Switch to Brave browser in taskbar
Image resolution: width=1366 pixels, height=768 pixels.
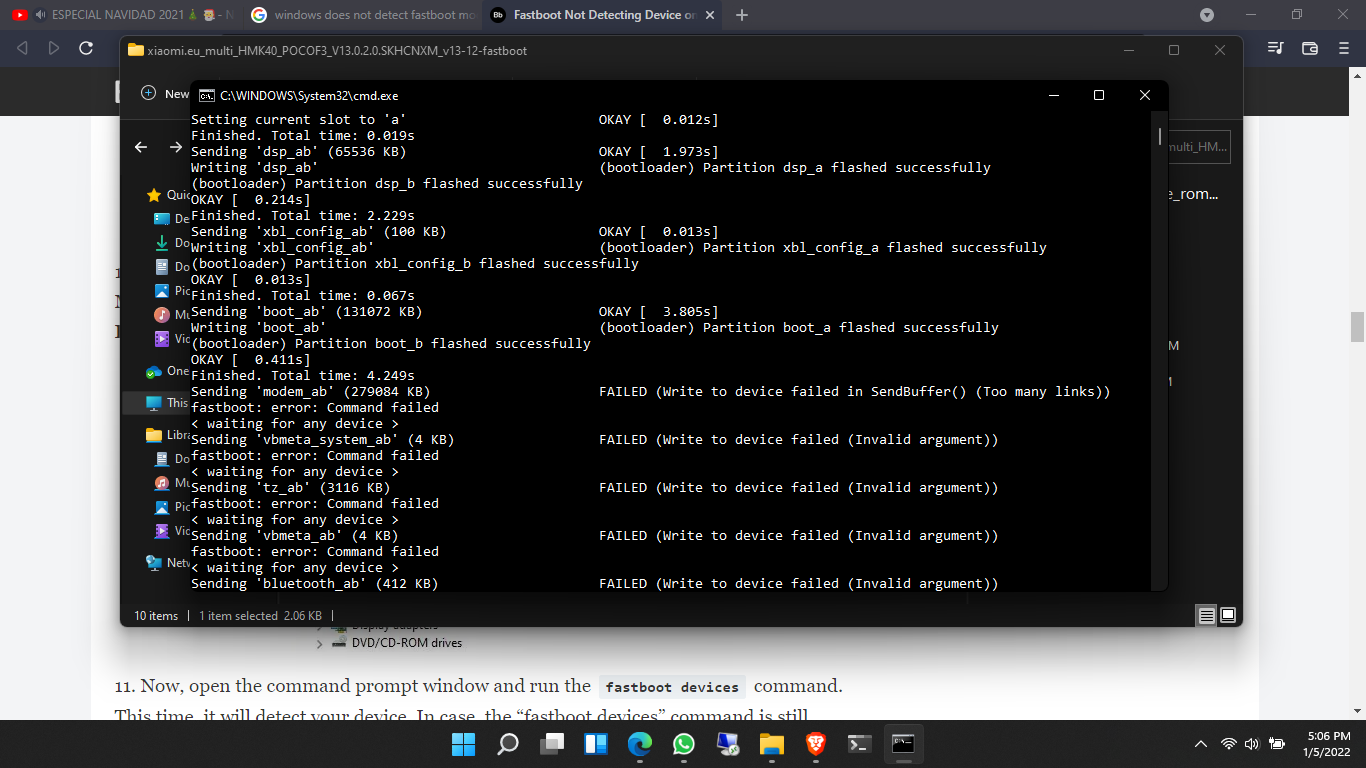point(815,744)
